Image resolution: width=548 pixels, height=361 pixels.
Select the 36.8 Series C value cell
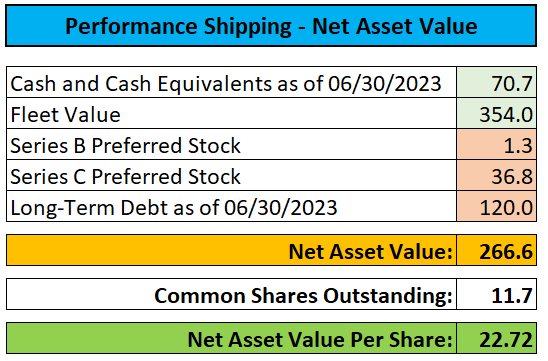tap(496, 175)
